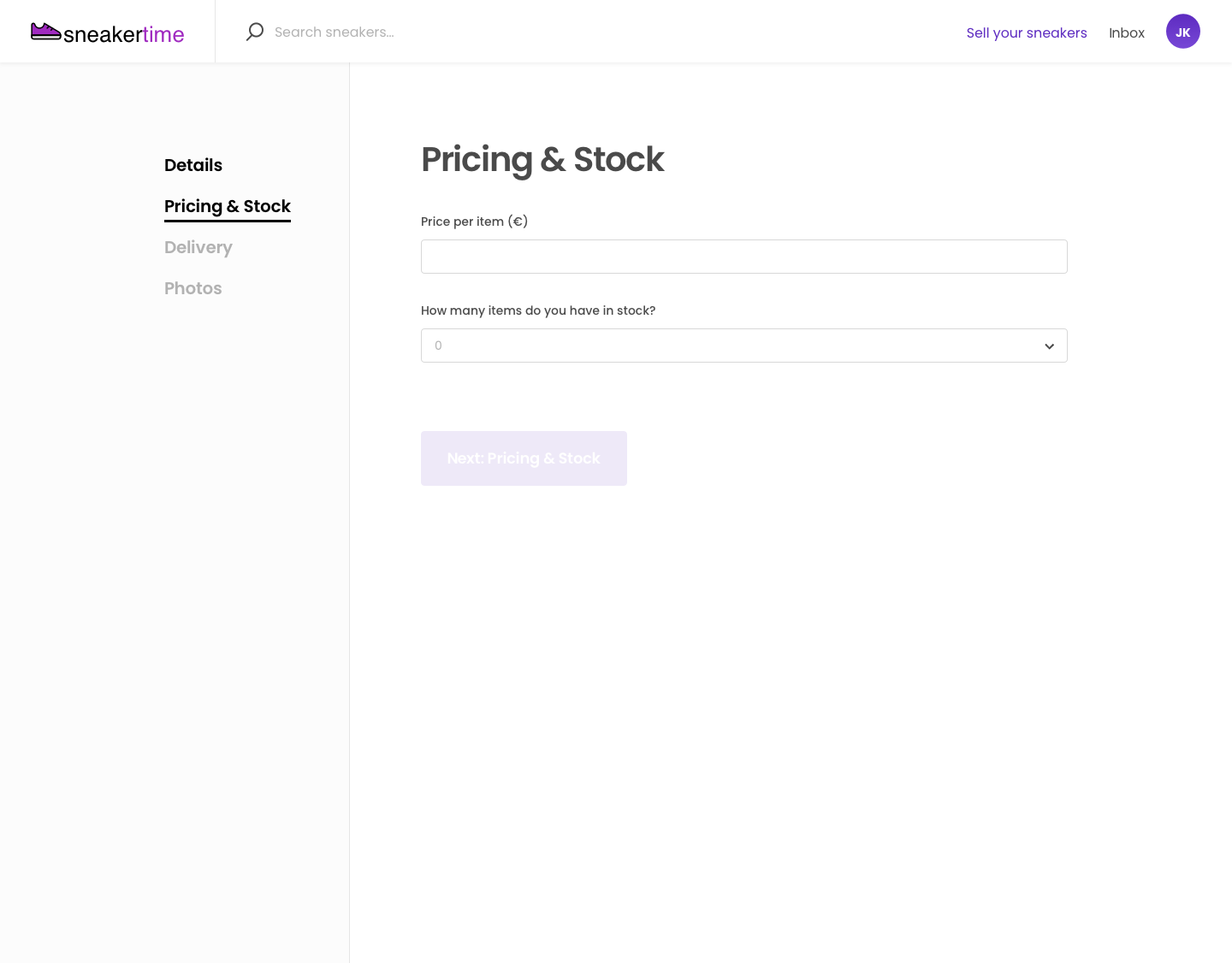This screenshot has height=963, width=1232.
Task: Stay on the Pricing & Stock step
Action: (x=228, y=206)
